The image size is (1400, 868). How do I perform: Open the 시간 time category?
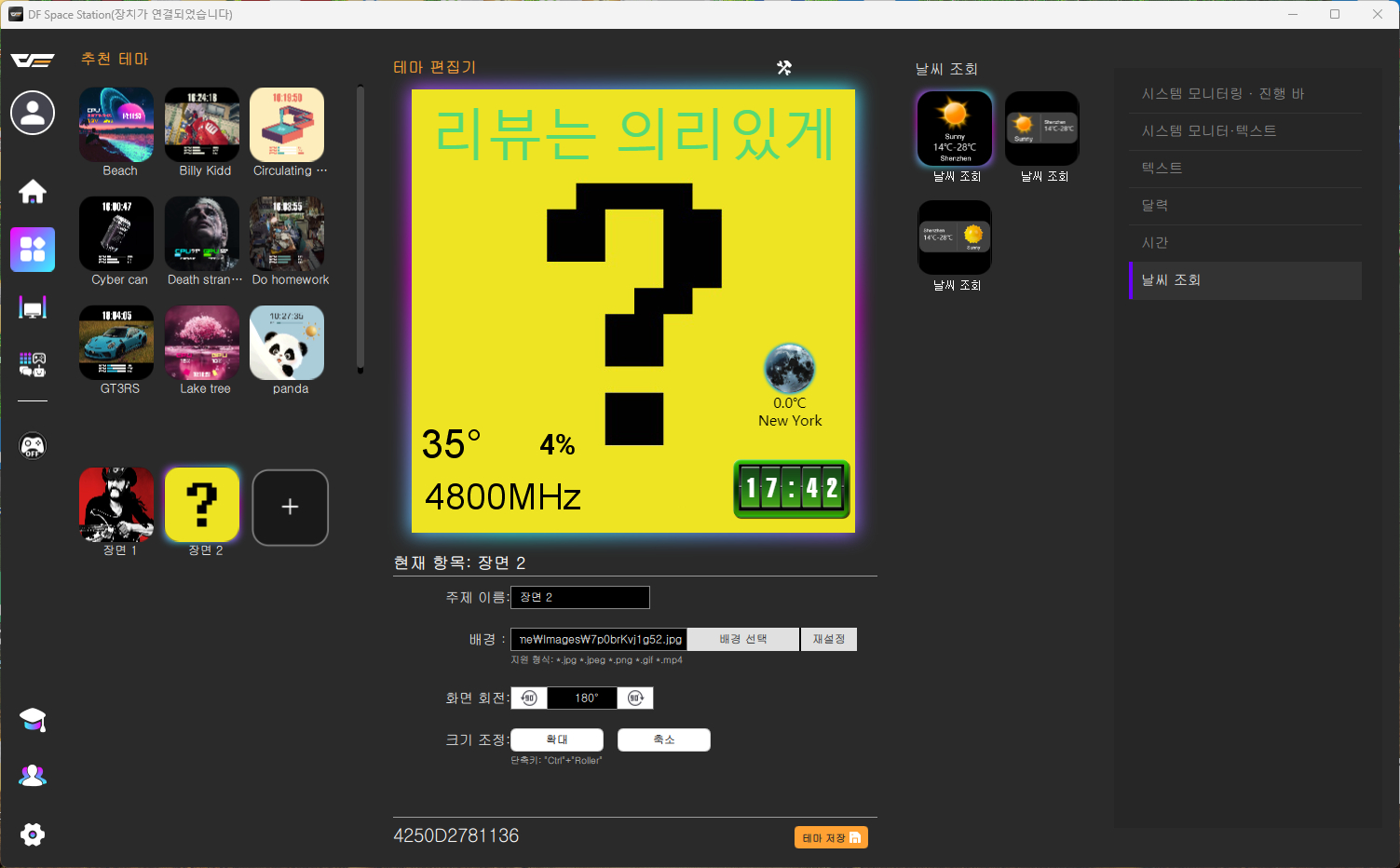(x=1245, y=243)
